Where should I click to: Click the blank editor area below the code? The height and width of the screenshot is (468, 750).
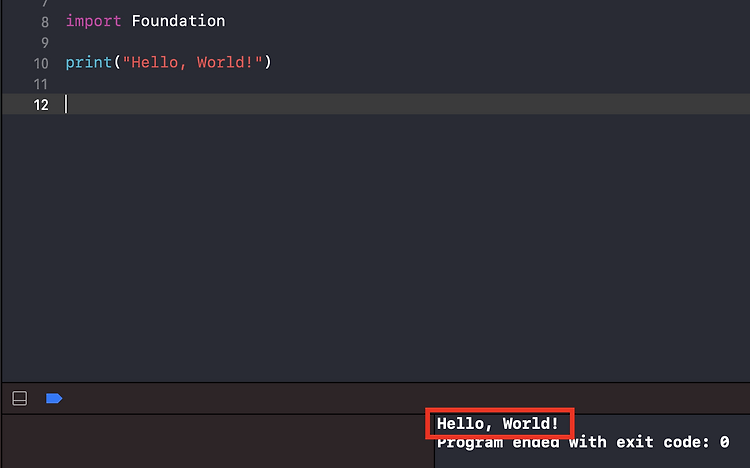[x=407, y=248]
